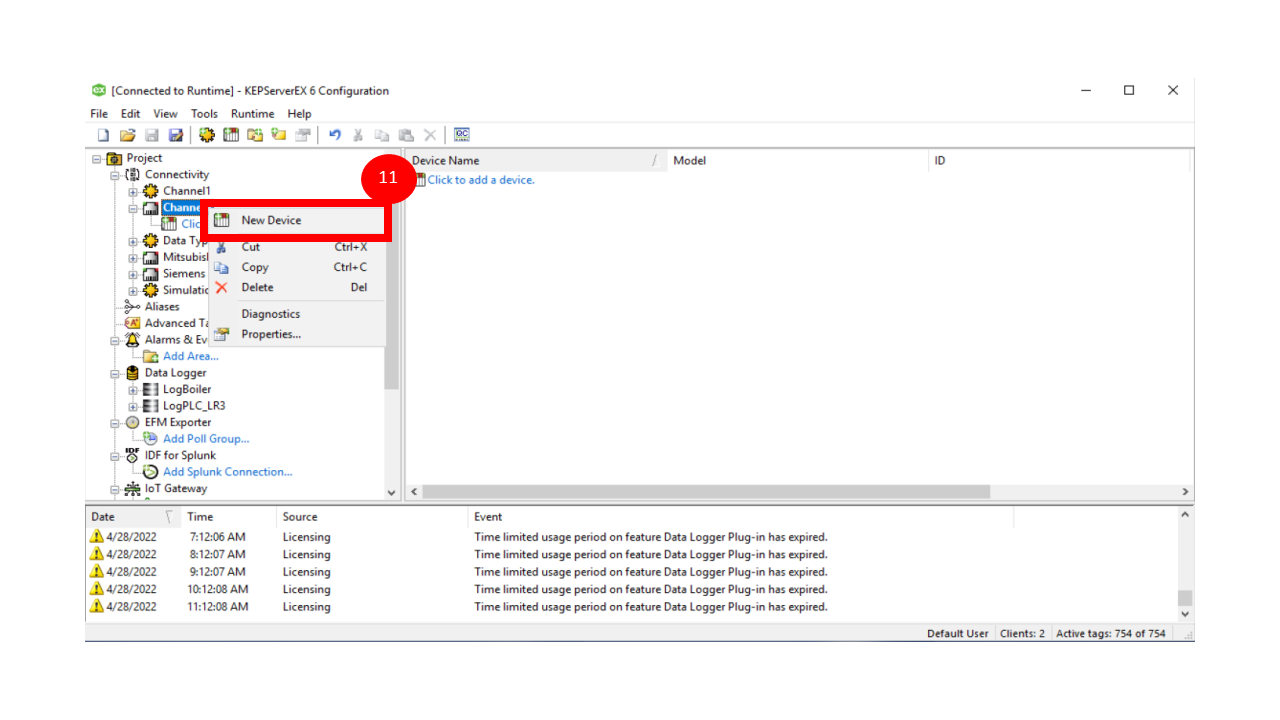The width and height of the screenshot is (1280, 720).
Task: Select the 7:12:06 AM Licensing log entry
Action: (630, 537)
